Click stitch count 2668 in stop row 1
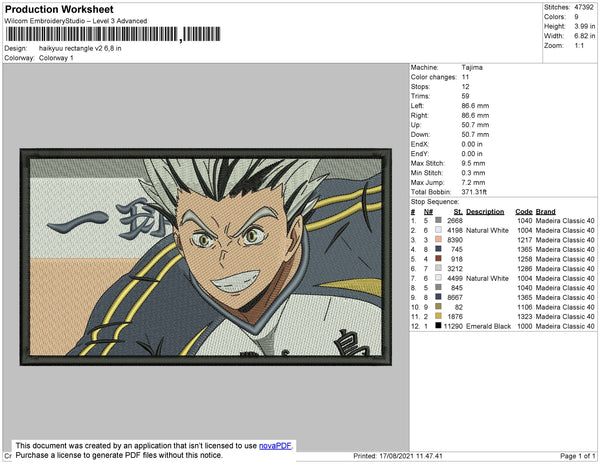The width and height of the screenshot is (600, 464). (x=455, y=221)
